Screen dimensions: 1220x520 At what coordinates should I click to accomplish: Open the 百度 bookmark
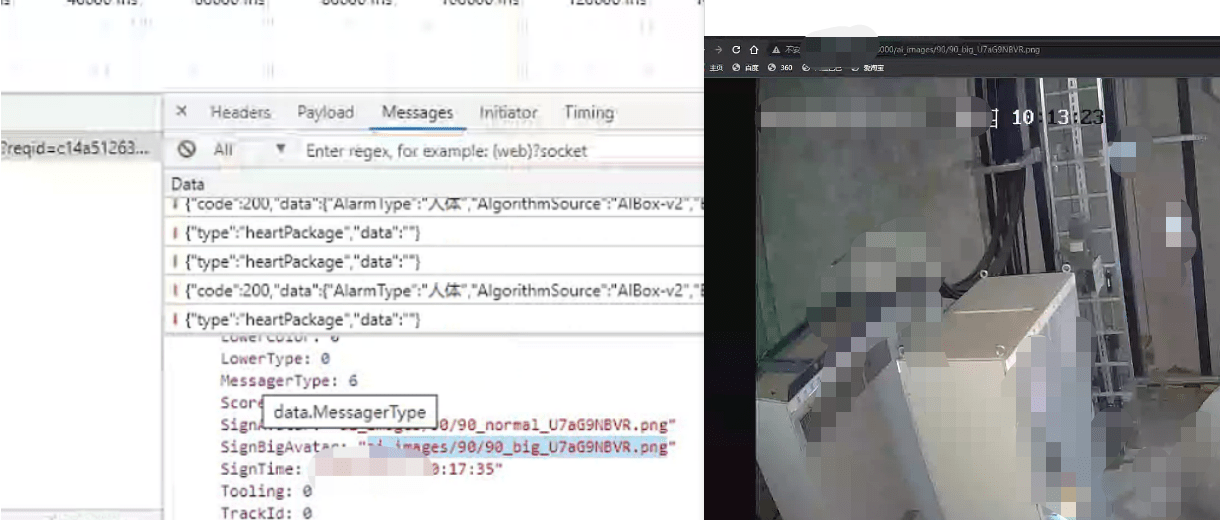[x=745, y=68]
